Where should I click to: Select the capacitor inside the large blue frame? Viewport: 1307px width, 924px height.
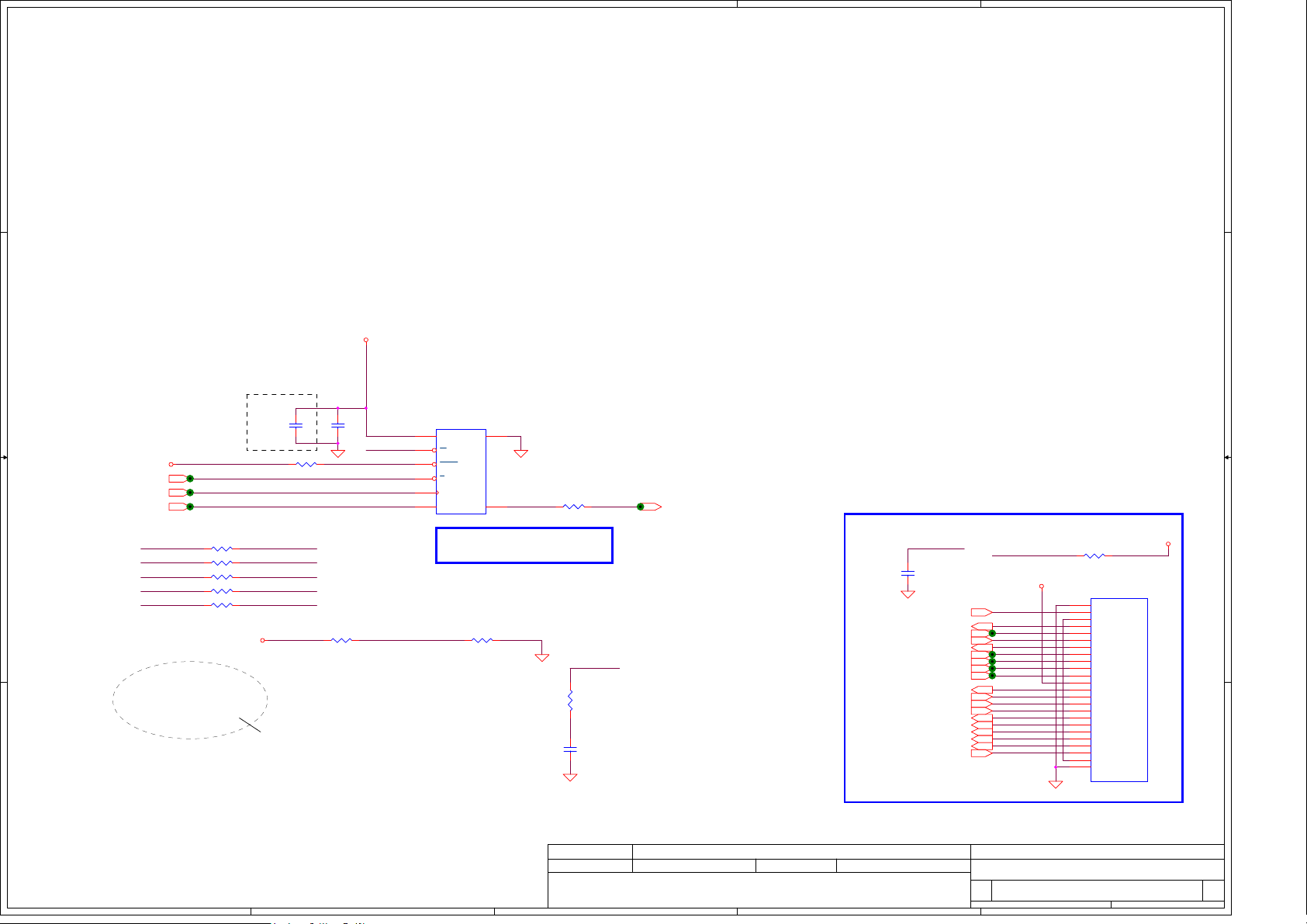point(908,573)
